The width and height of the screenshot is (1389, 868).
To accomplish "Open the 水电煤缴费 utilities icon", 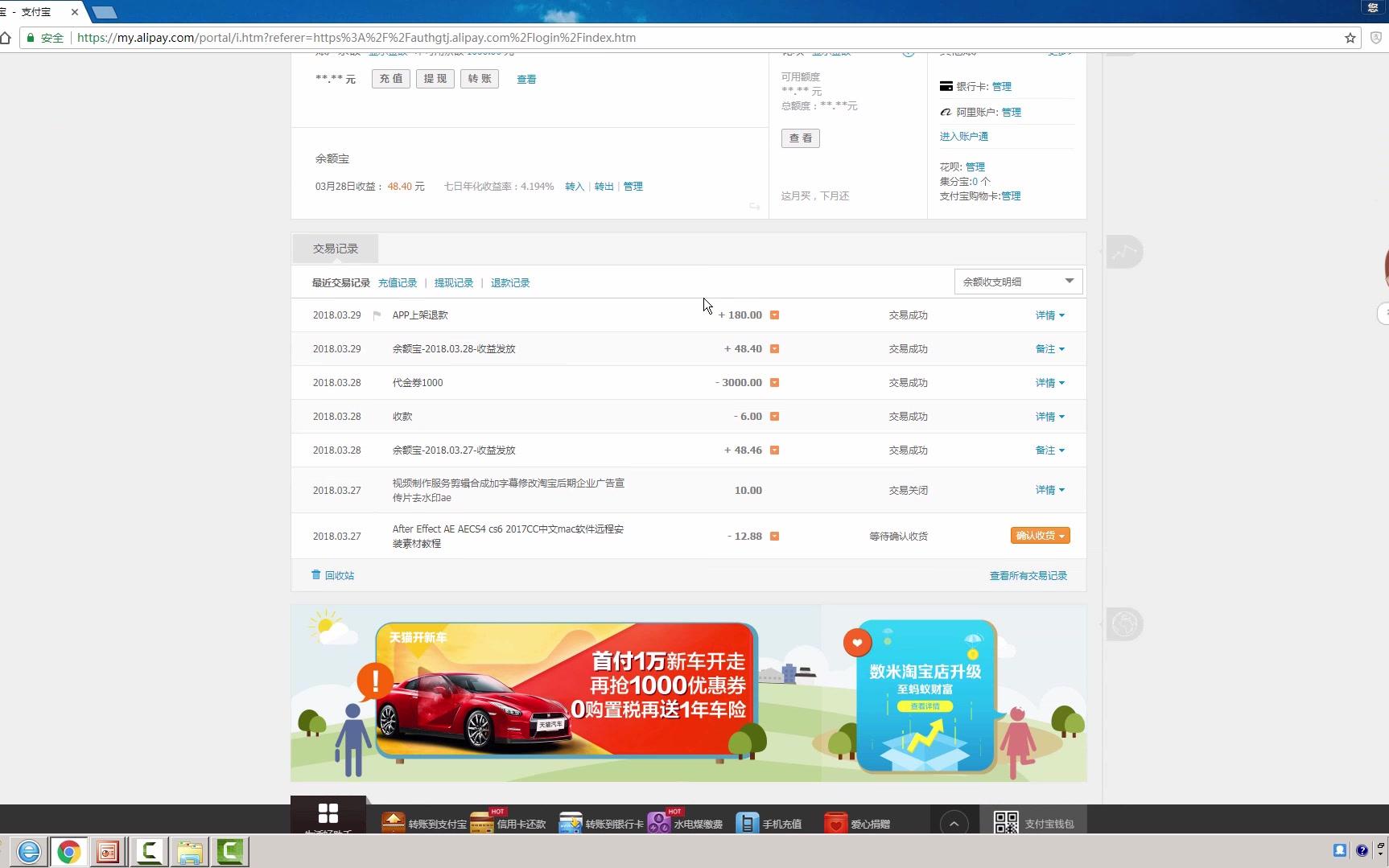I will coord(659,823).
